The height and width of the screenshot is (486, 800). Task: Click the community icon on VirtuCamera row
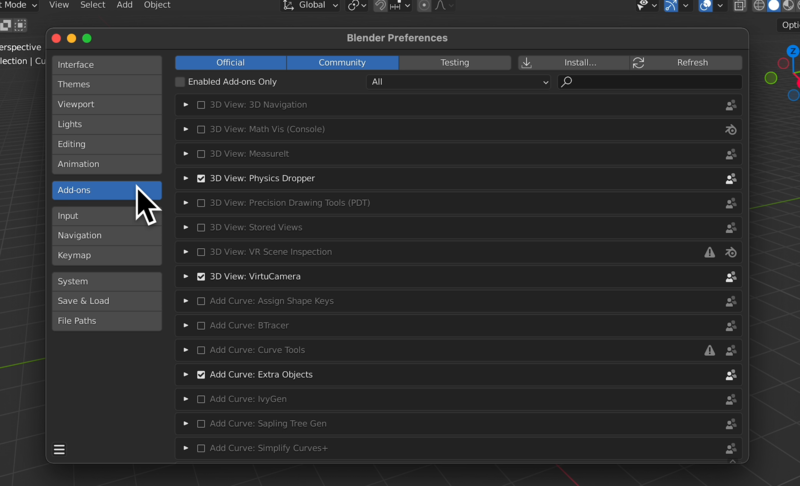pyautogui.click(x=731, y=276)
